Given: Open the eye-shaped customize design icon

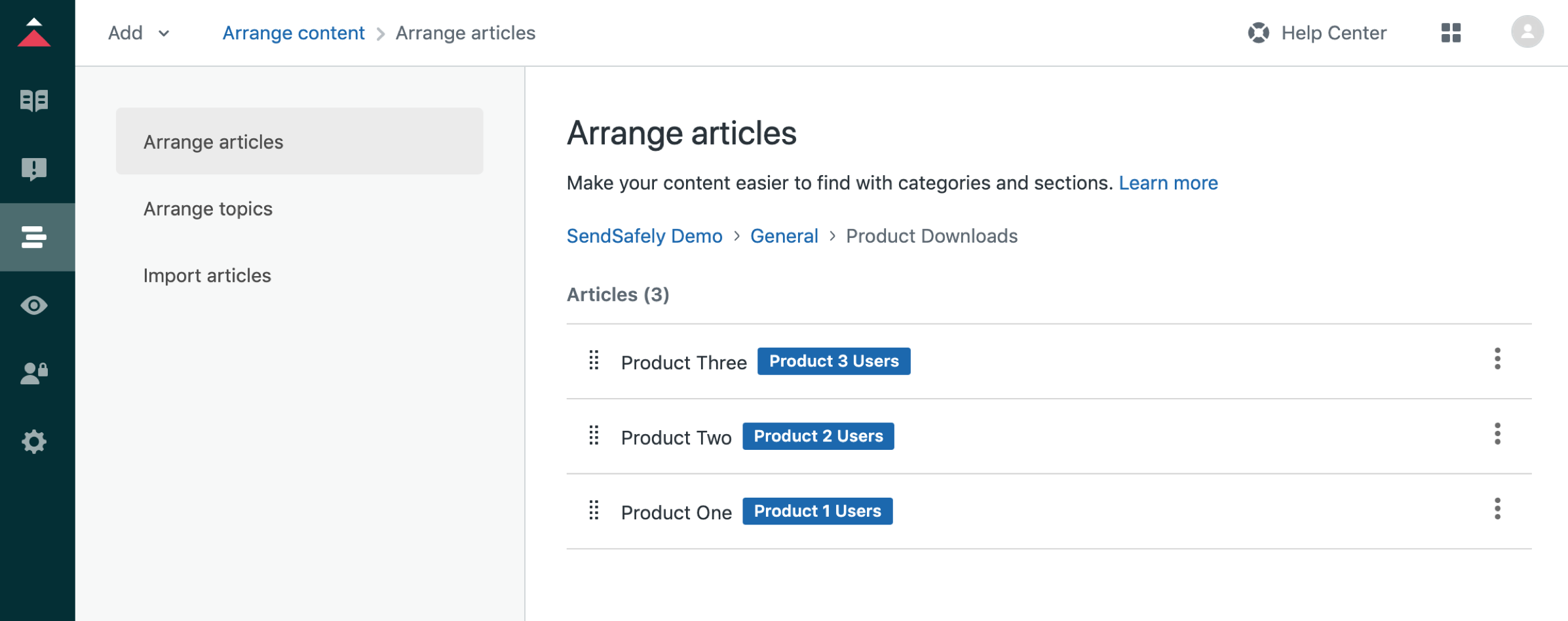Looking at the screenshot, I should 34,305.
